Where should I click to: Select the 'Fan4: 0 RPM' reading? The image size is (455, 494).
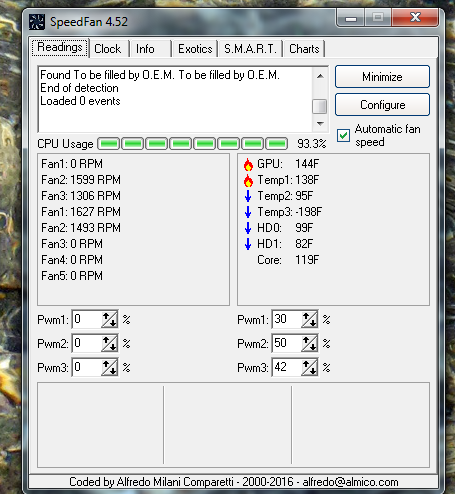point(72,260)
